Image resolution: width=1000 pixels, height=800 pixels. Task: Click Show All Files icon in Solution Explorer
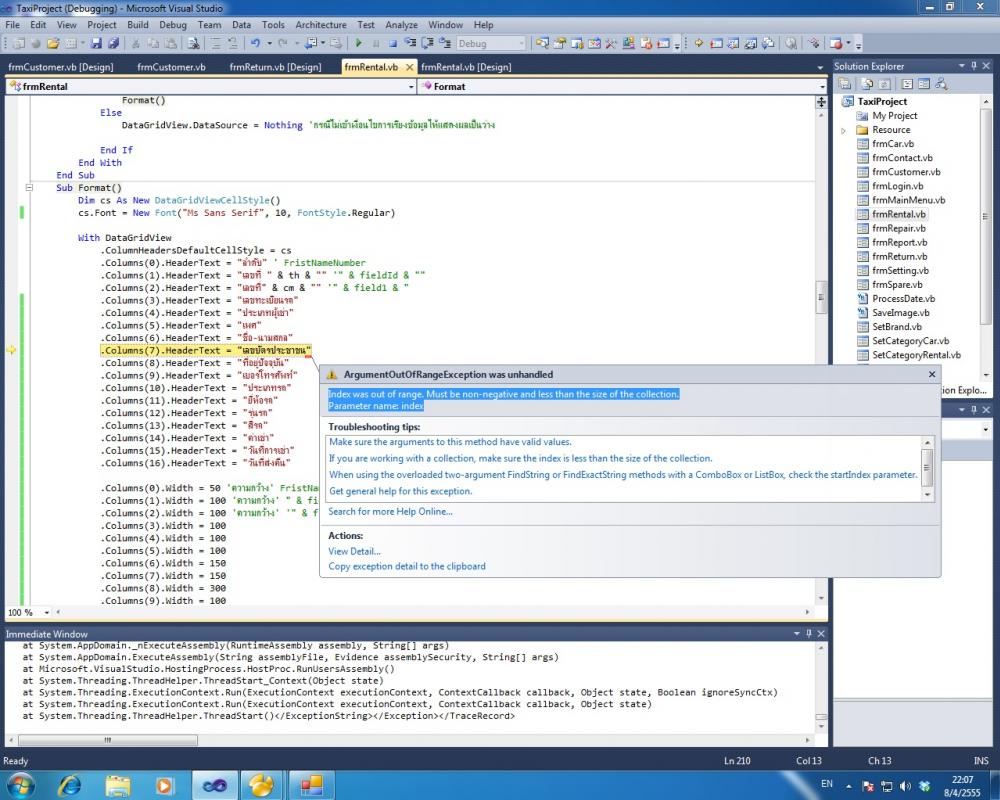point(867,84)
